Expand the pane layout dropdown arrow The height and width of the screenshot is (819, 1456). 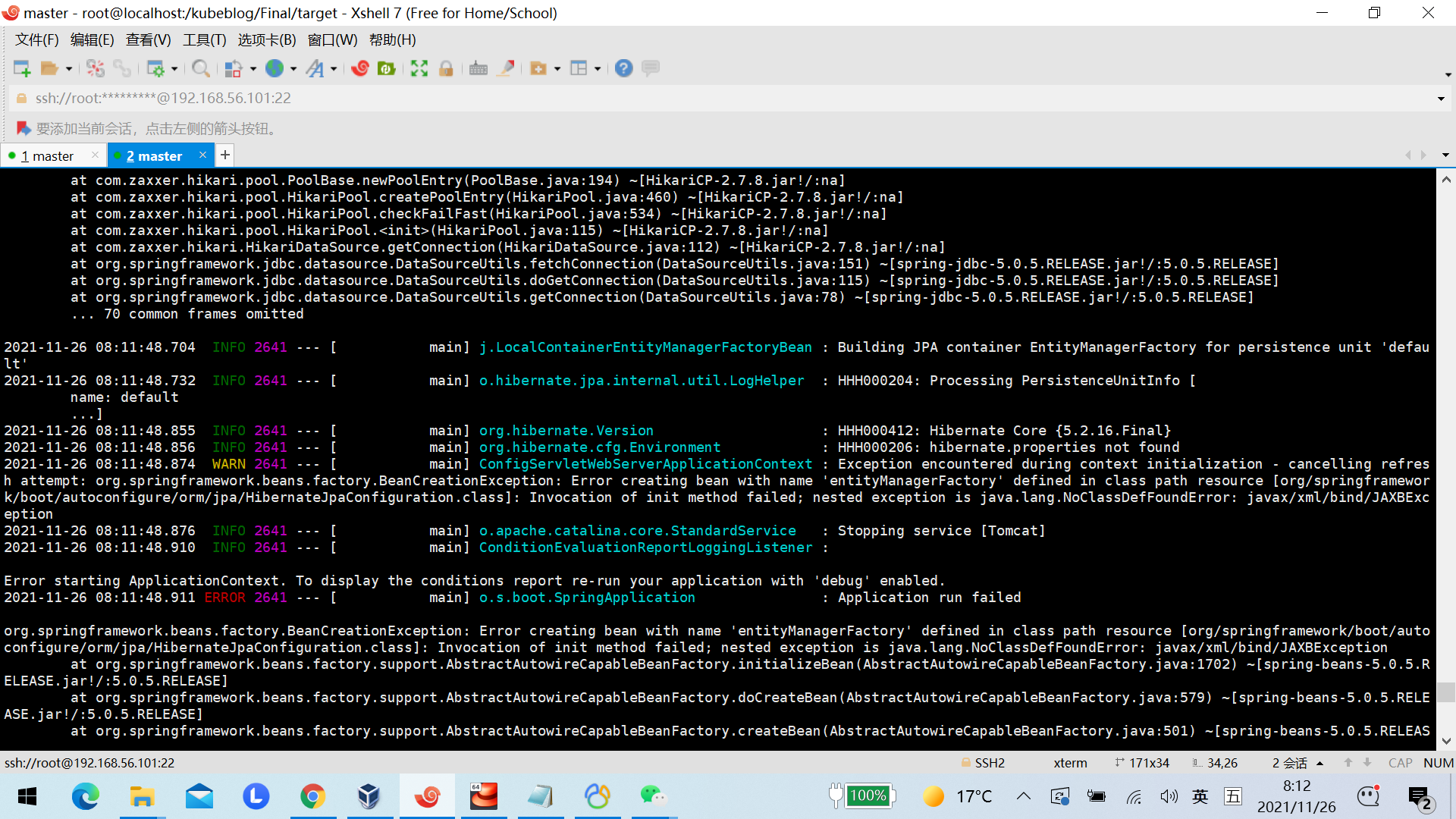598,69
